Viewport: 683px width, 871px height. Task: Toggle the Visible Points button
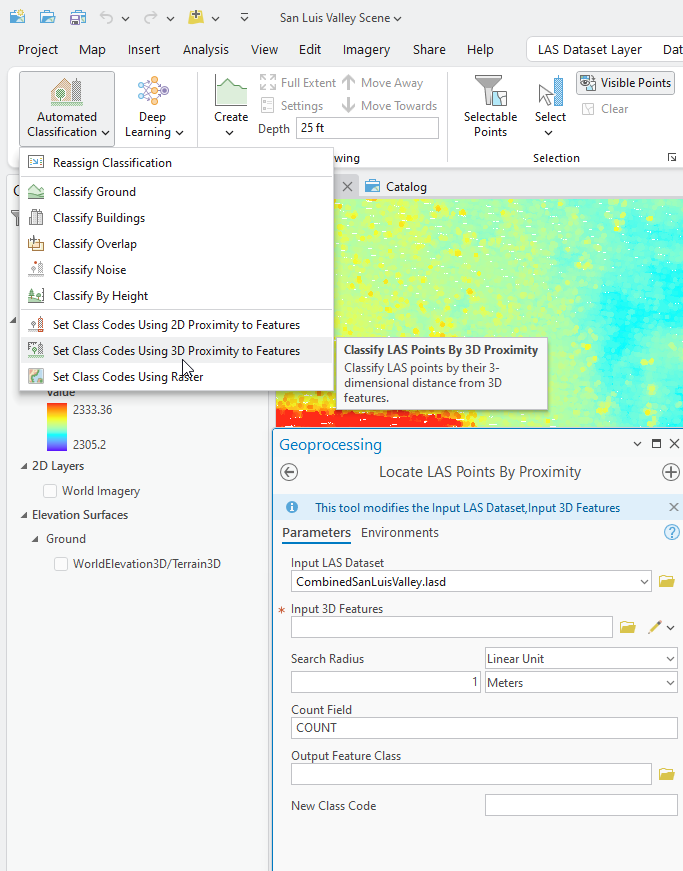[x=625, y=83]
